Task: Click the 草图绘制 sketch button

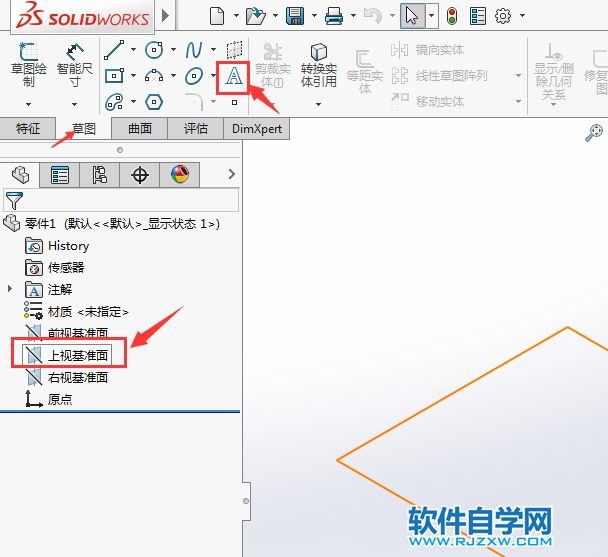Action: coord(29,64)
